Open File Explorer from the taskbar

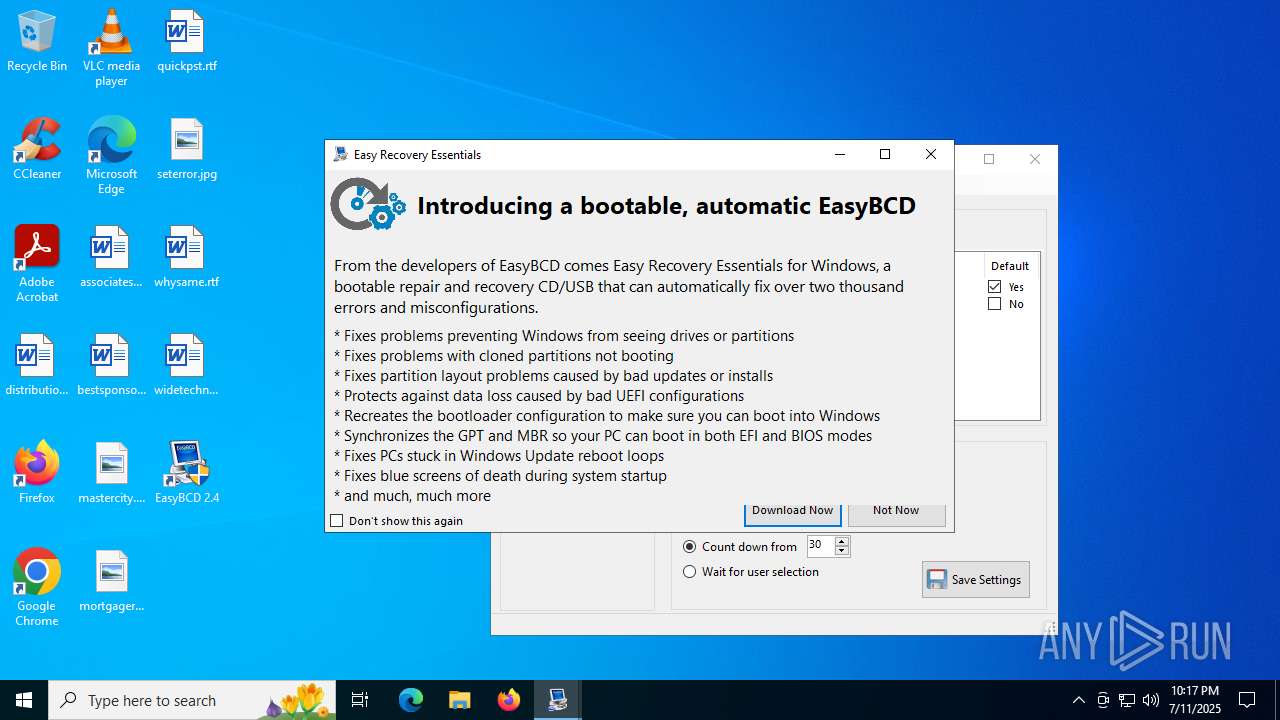(459, 700)
